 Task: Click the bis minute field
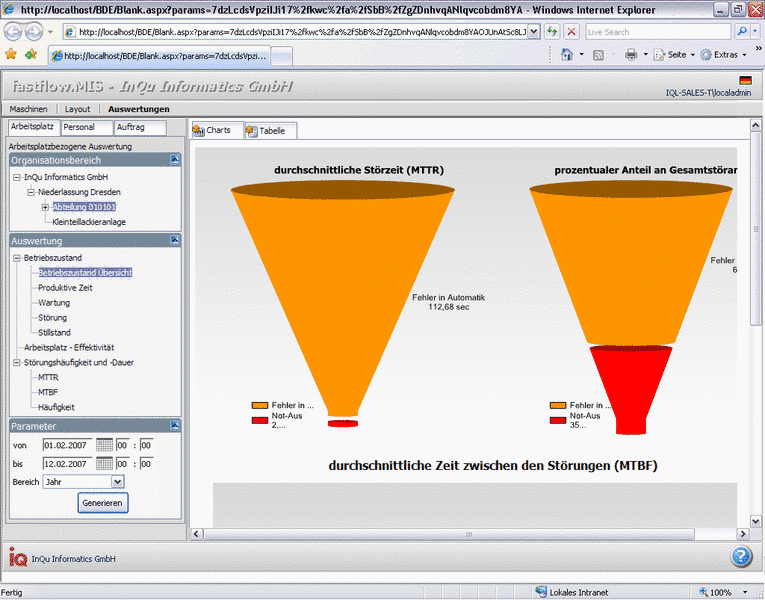pos(146,463)
